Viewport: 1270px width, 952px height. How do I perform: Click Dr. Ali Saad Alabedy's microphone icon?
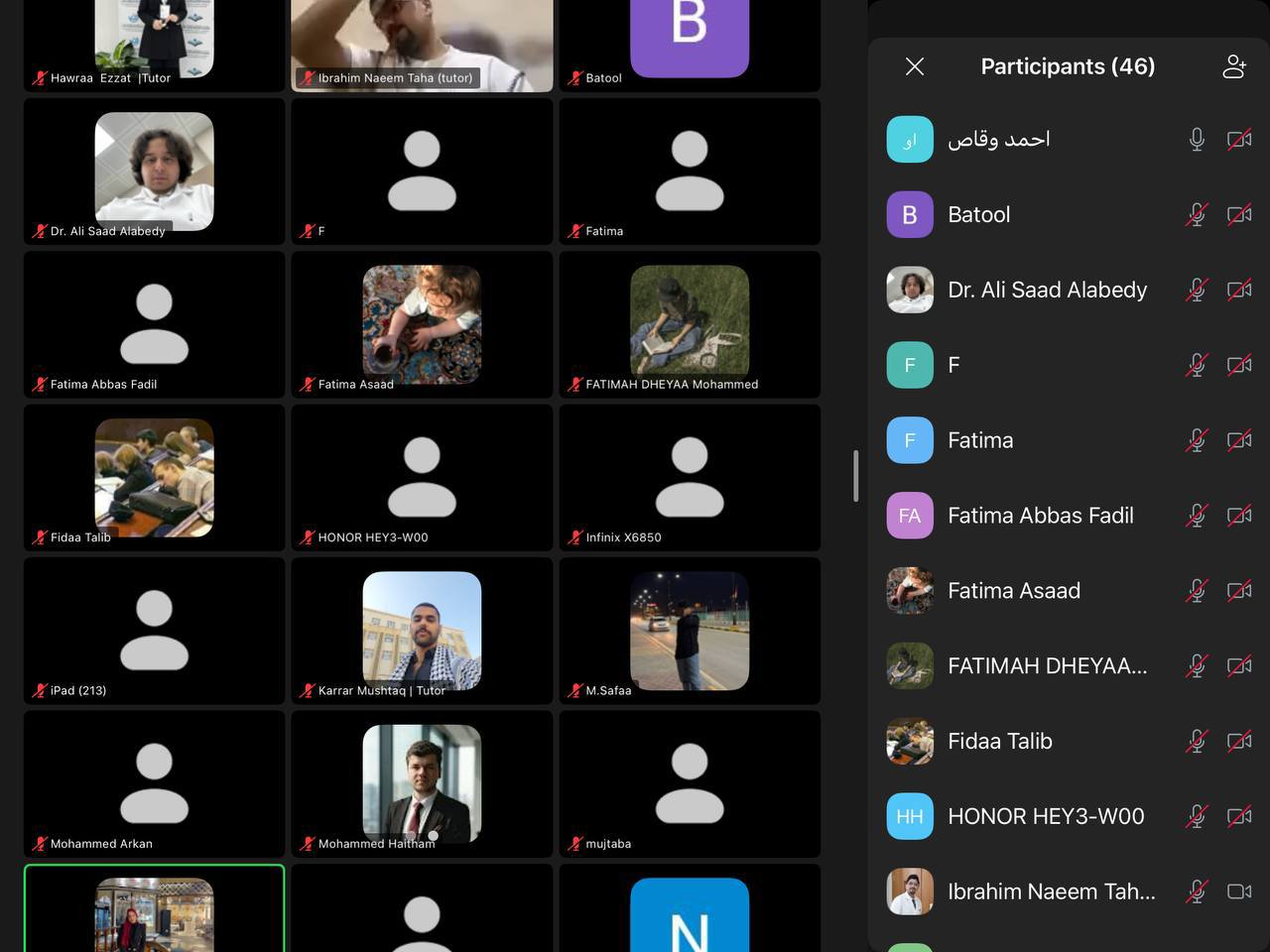point(1197,291)
